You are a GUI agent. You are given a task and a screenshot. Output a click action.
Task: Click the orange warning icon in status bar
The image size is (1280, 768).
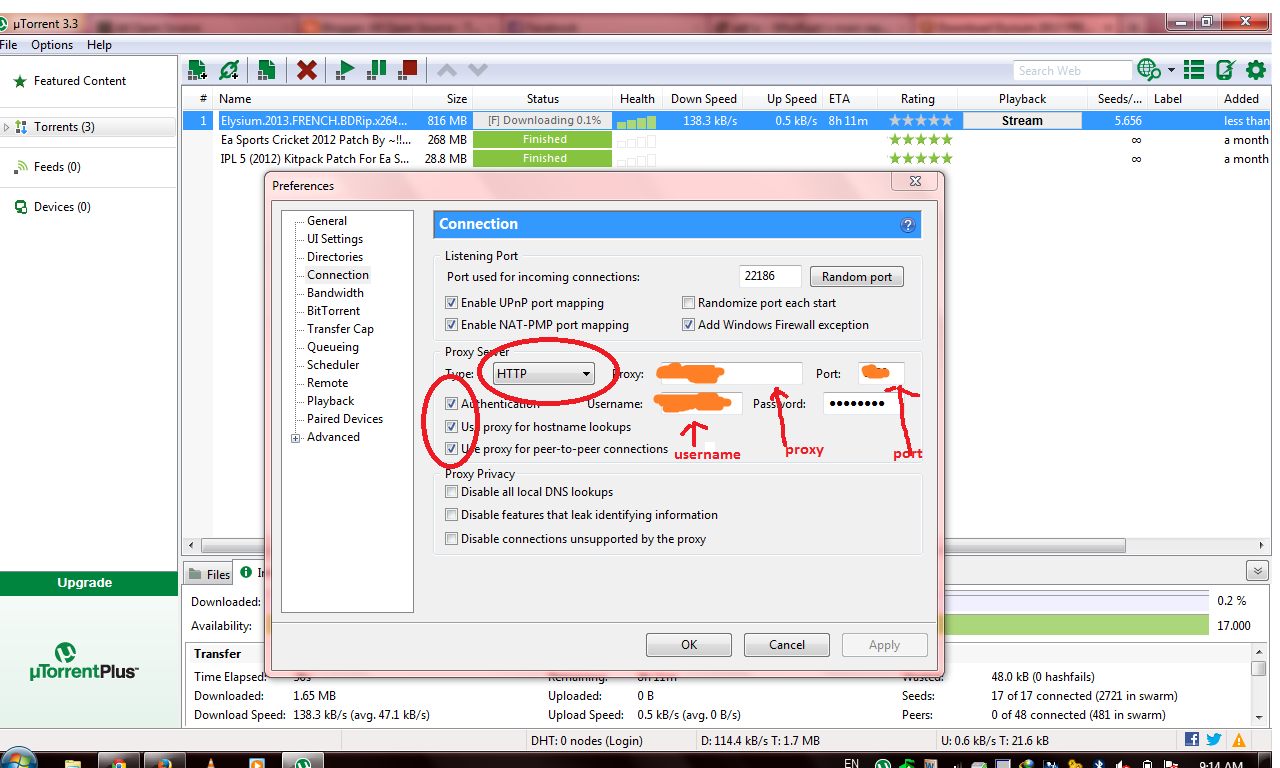[1239, 740]
